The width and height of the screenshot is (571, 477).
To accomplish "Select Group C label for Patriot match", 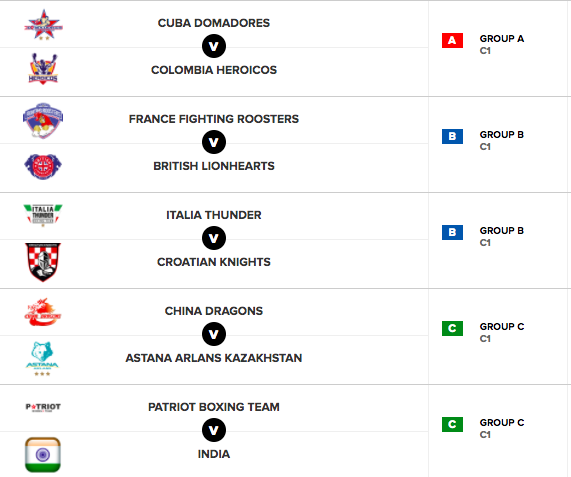I will tap(502, 423).
